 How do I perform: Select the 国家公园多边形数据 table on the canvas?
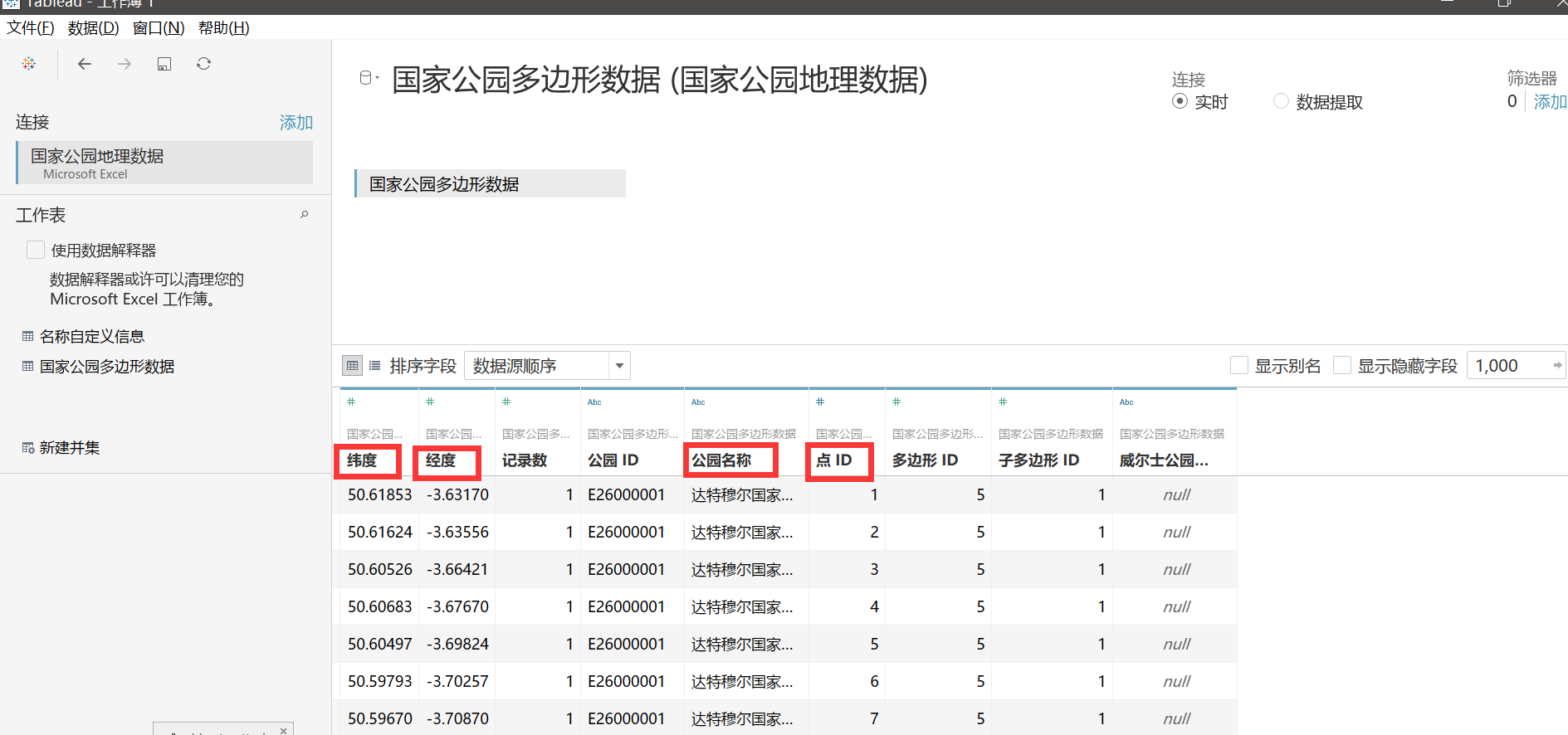(490, 183)
